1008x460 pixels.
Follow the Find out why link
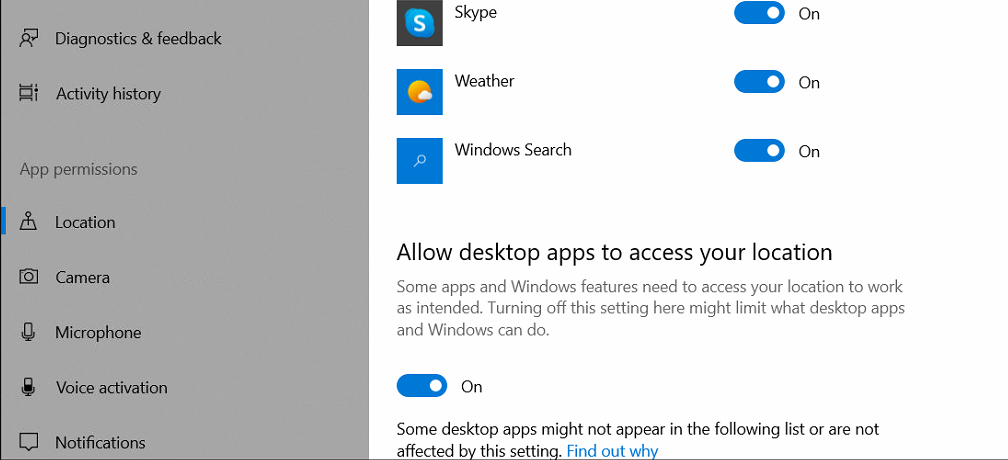612,450
